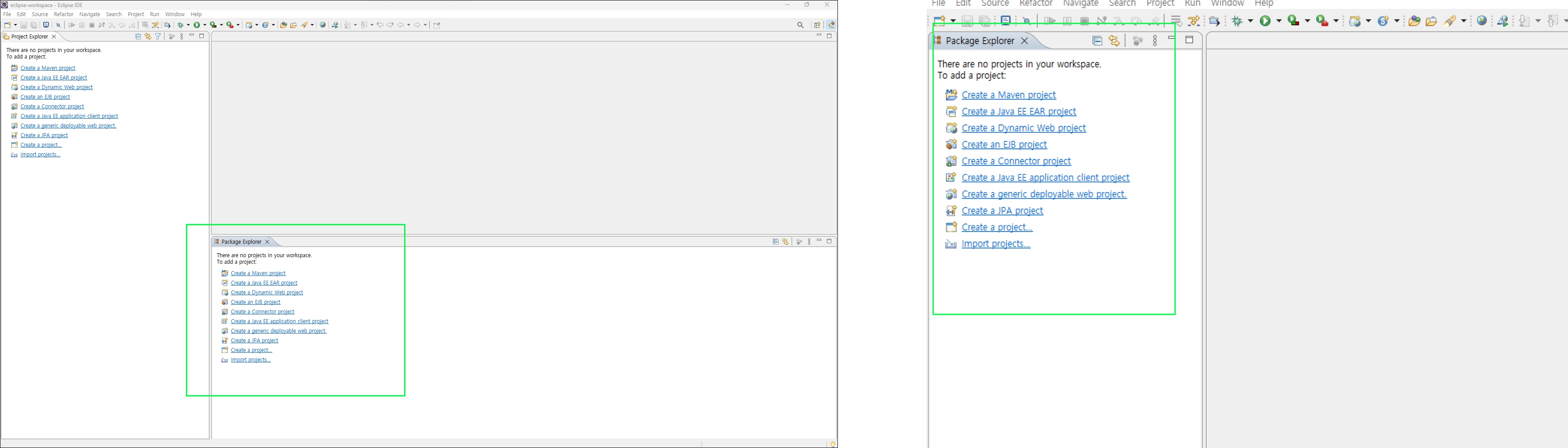
Task: Click the Last Edit Location icon in the full window
Action: tap(380, 25)
